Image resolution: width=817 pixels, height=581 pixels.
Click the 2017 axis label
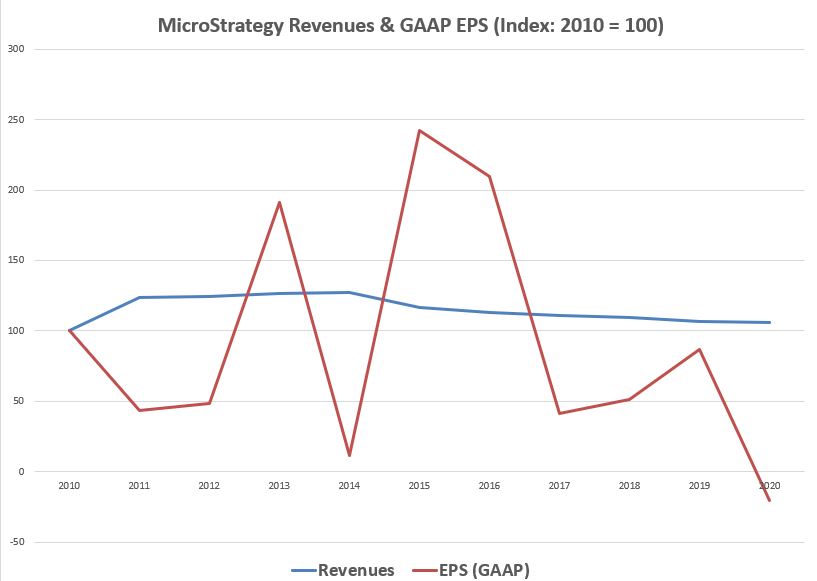pos(559,485)
